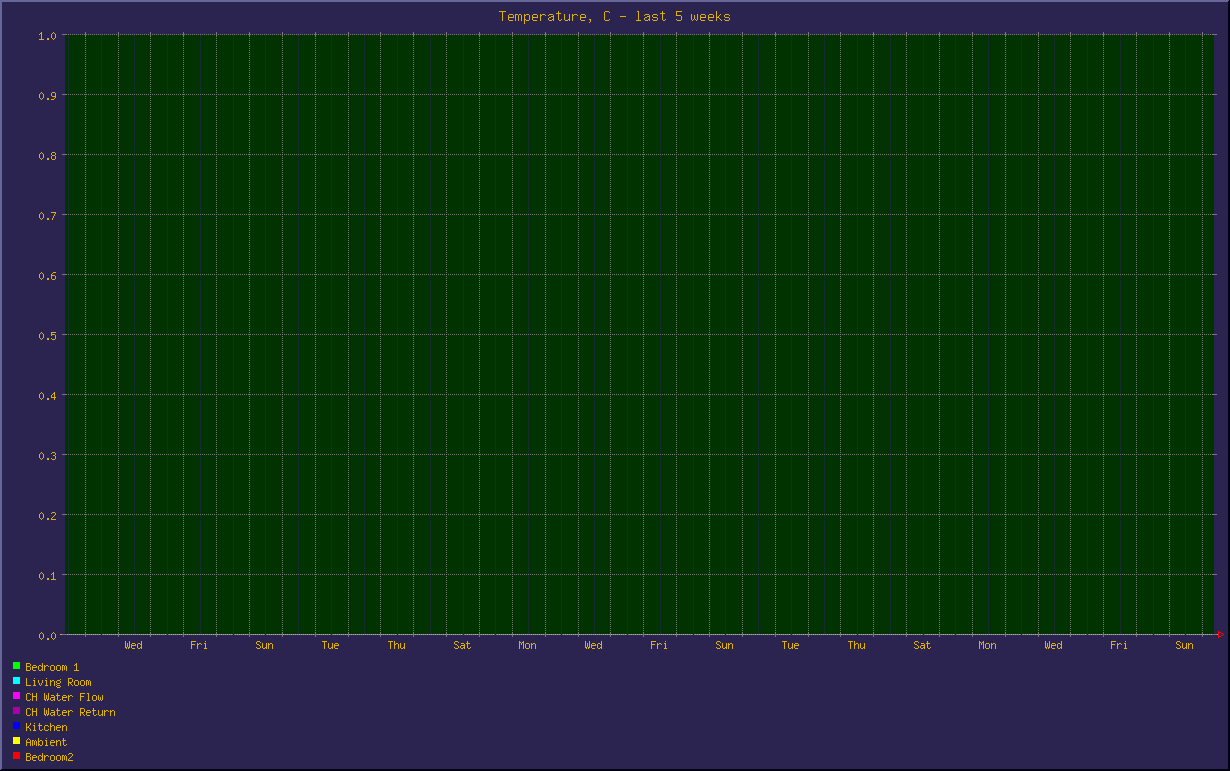Screen dimensions: 1230x771
Task: Click the blue Kitchen legend swatch
Action: coord(16,726)
